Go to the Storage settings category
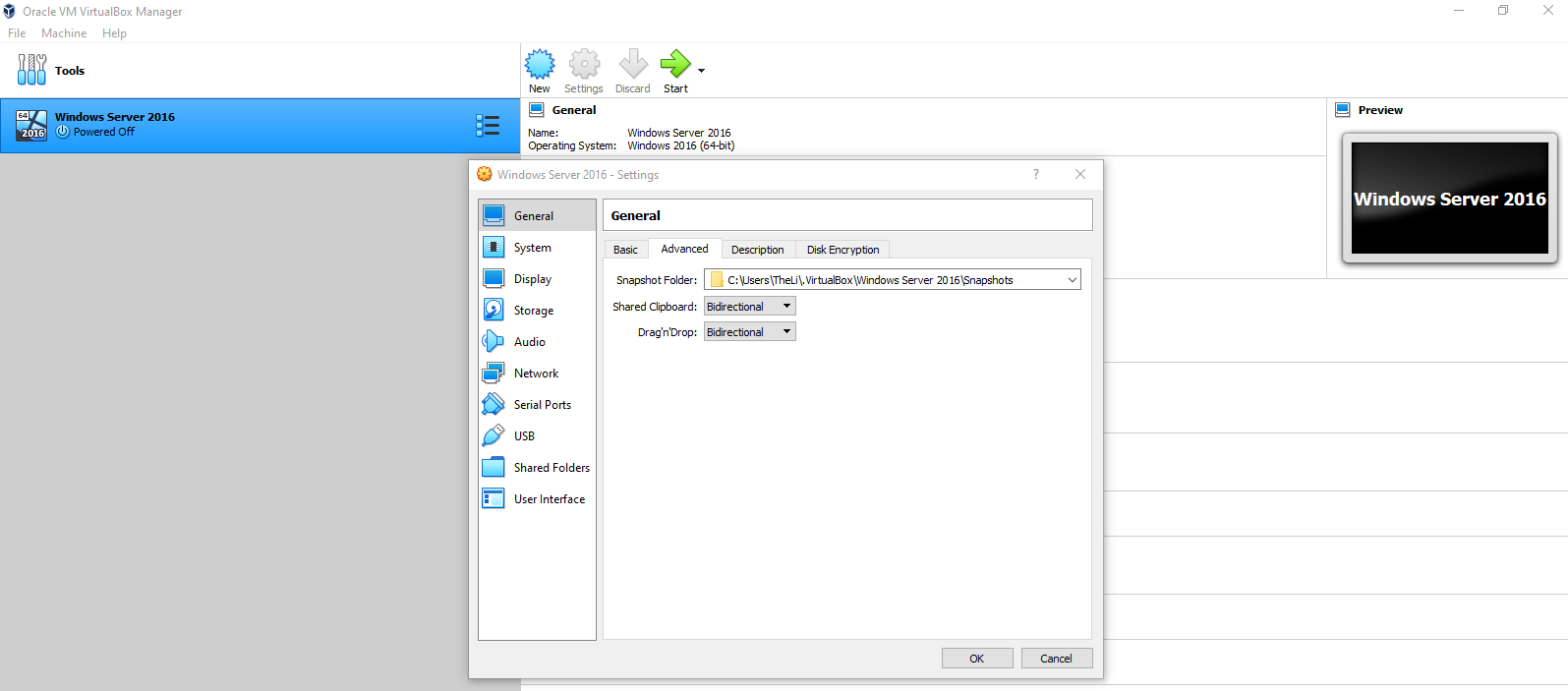The width and height of the screenshot is (1568, 691). 533,311
